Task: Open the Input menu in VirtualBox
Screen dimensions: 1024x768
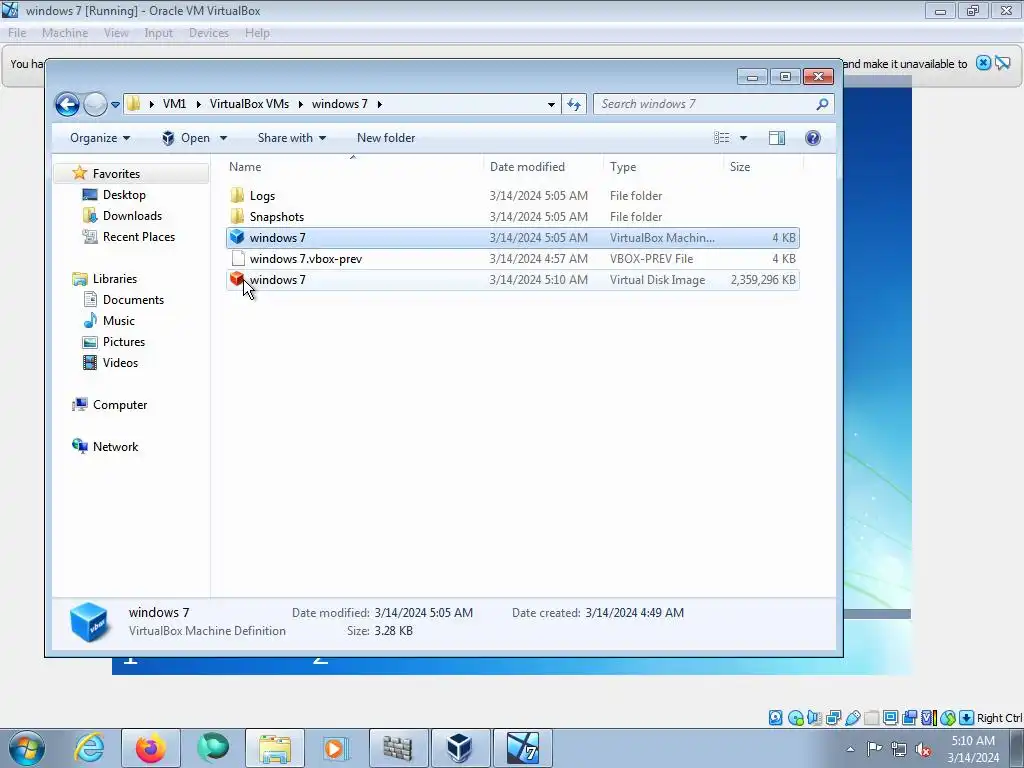Action: pyautogui.click(x=159, y=33)
